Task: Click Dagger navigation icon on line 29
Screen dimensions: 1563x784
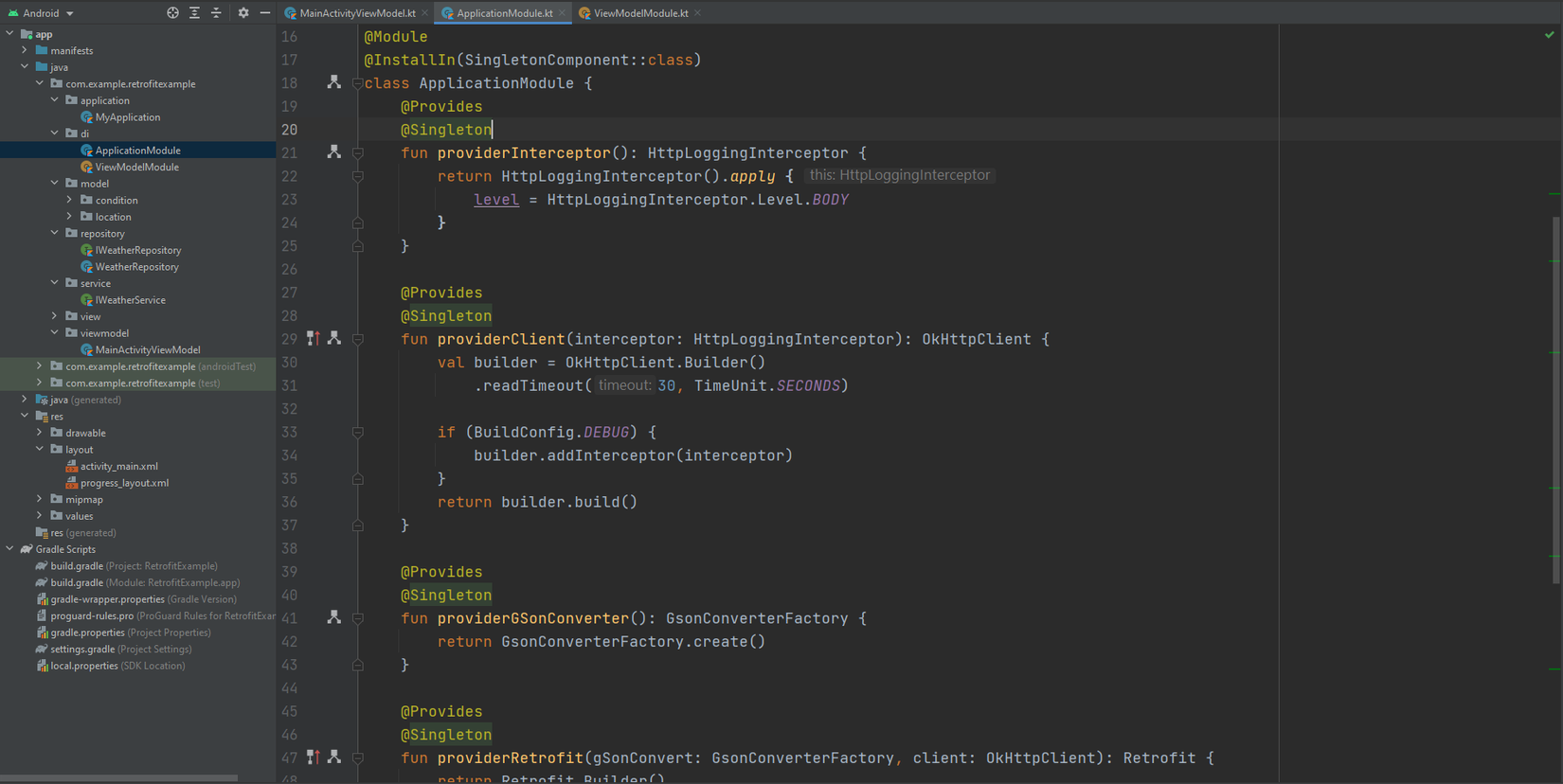Action: pos(333,338)
